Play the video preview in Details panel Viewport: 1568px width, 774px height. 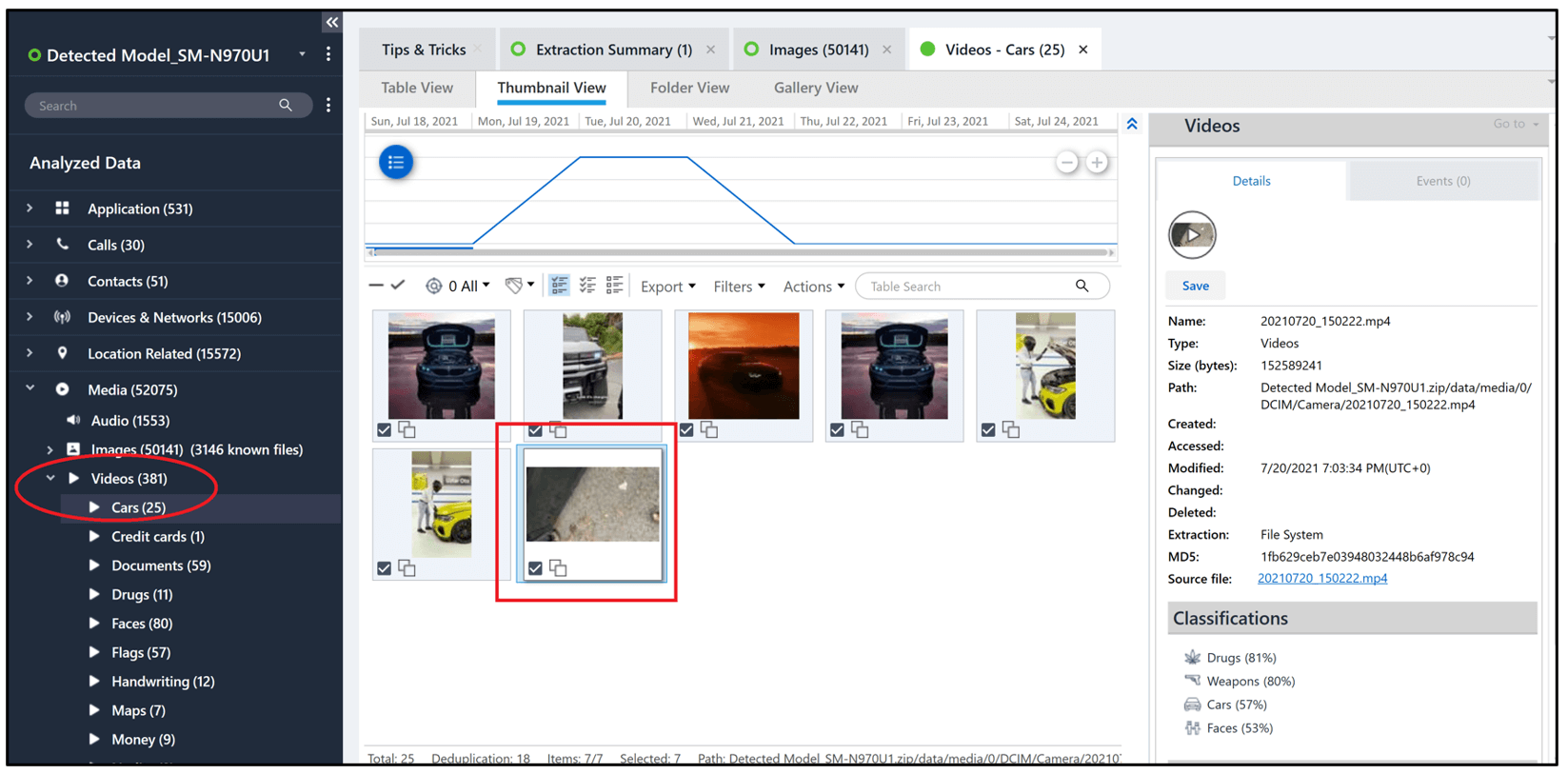[1192, 235]
